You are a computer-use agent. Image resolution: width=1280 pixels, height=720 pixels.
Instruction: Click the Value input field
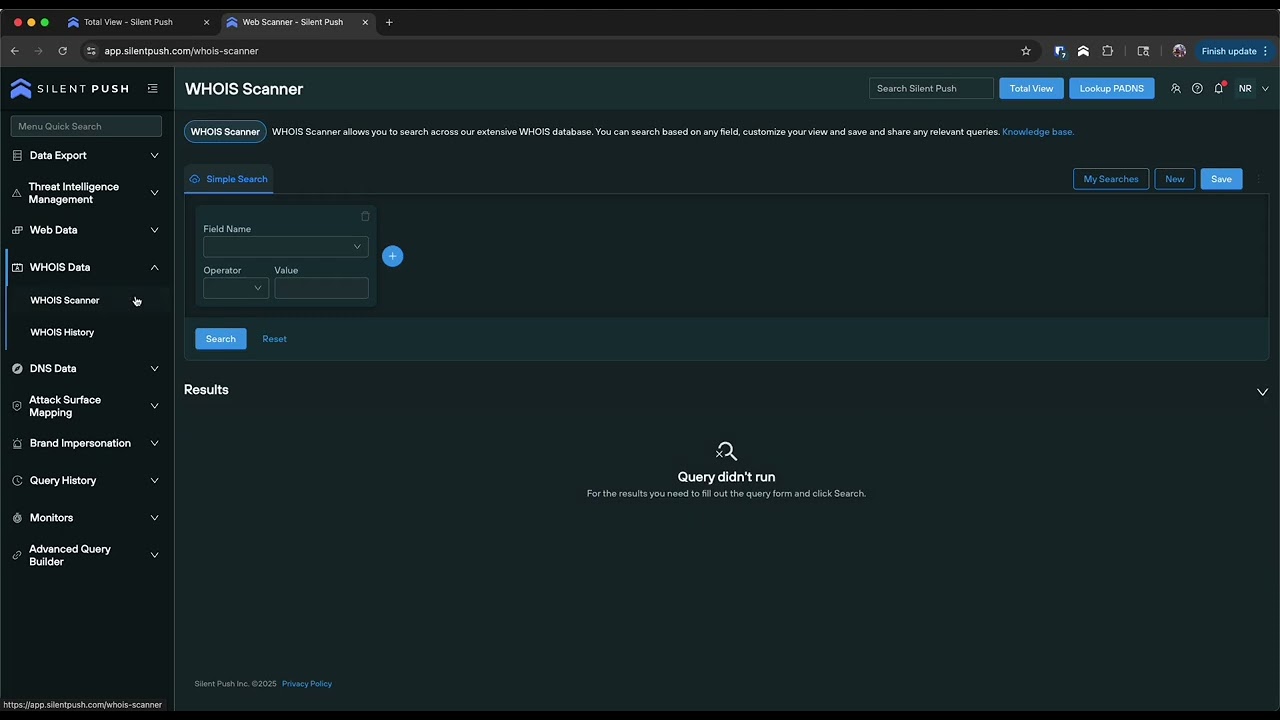click(x=321, y=288)
